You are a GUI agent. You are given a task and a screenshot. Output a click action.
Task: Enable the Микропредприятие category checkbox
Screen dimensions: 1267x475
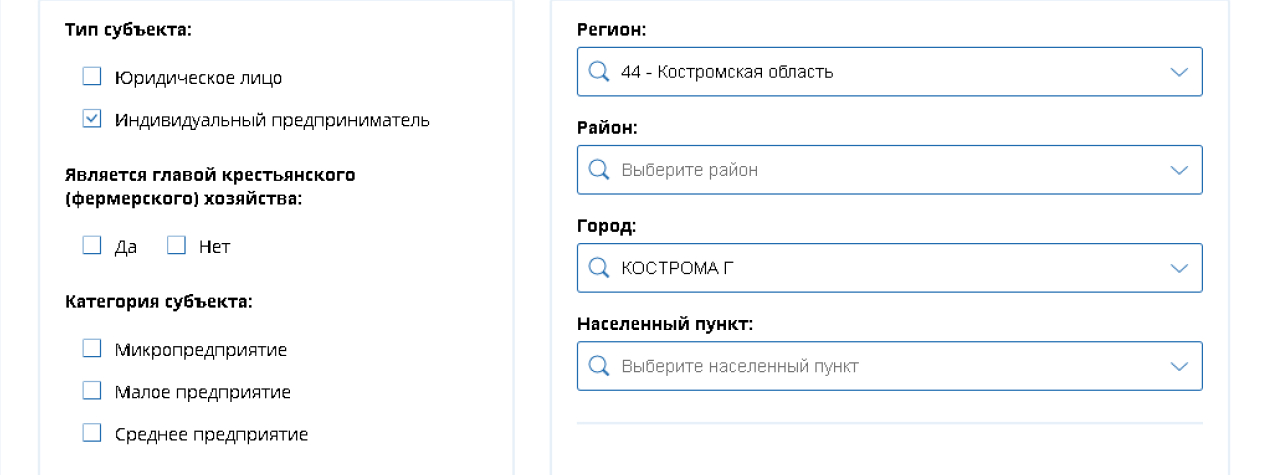coord(92,348)
